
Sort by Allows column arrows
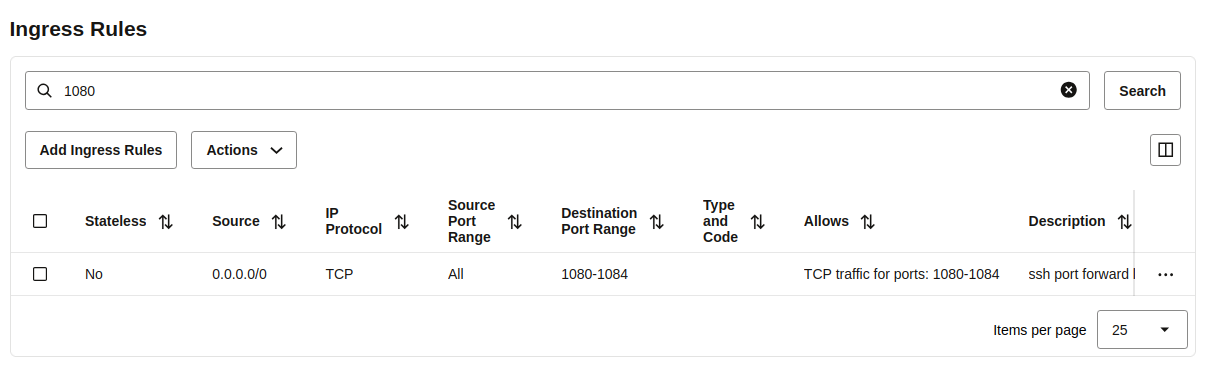tap(868, 222)
